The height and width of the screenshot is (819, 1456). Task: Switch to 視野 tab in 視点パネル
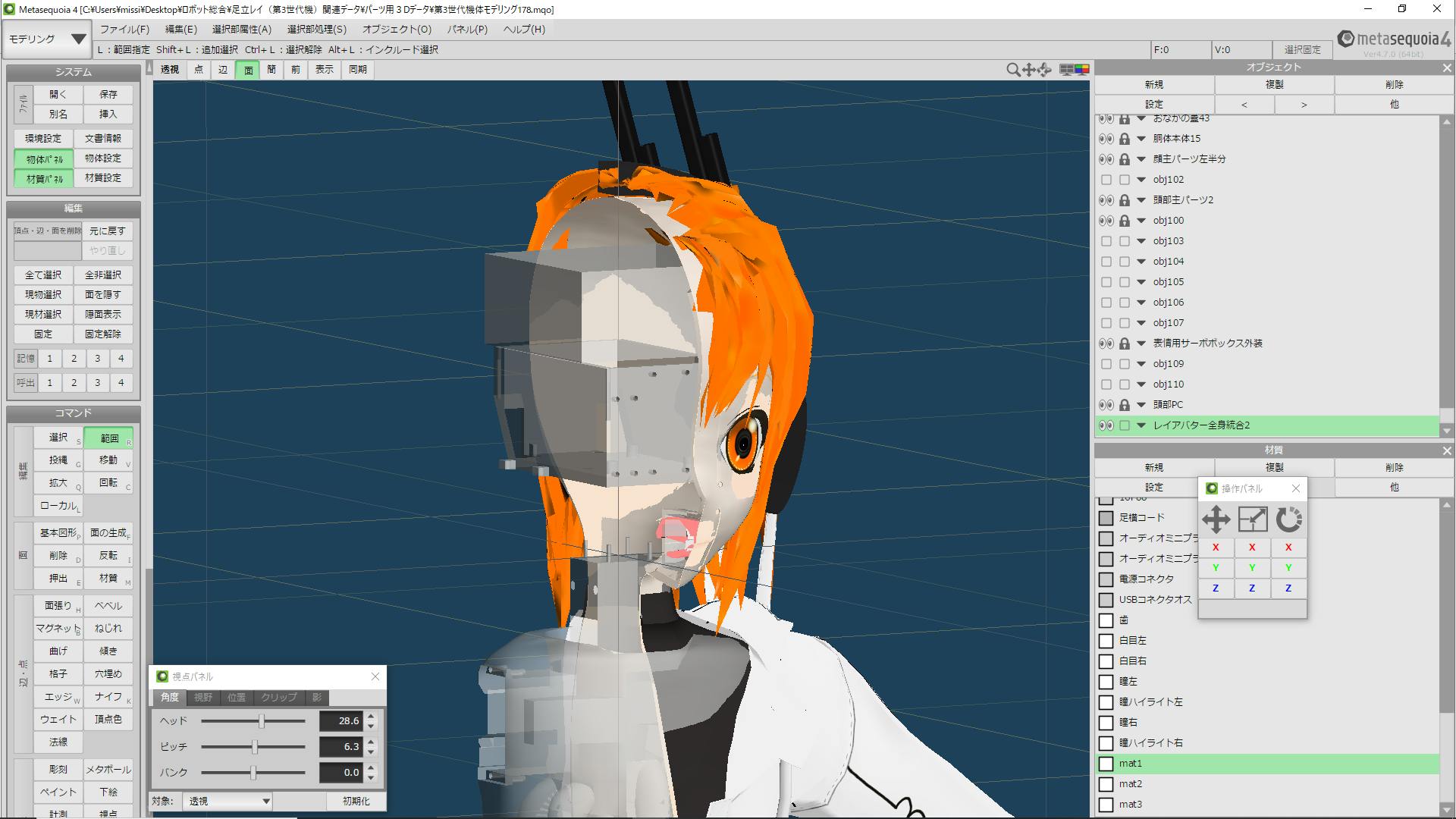[203, 698]
